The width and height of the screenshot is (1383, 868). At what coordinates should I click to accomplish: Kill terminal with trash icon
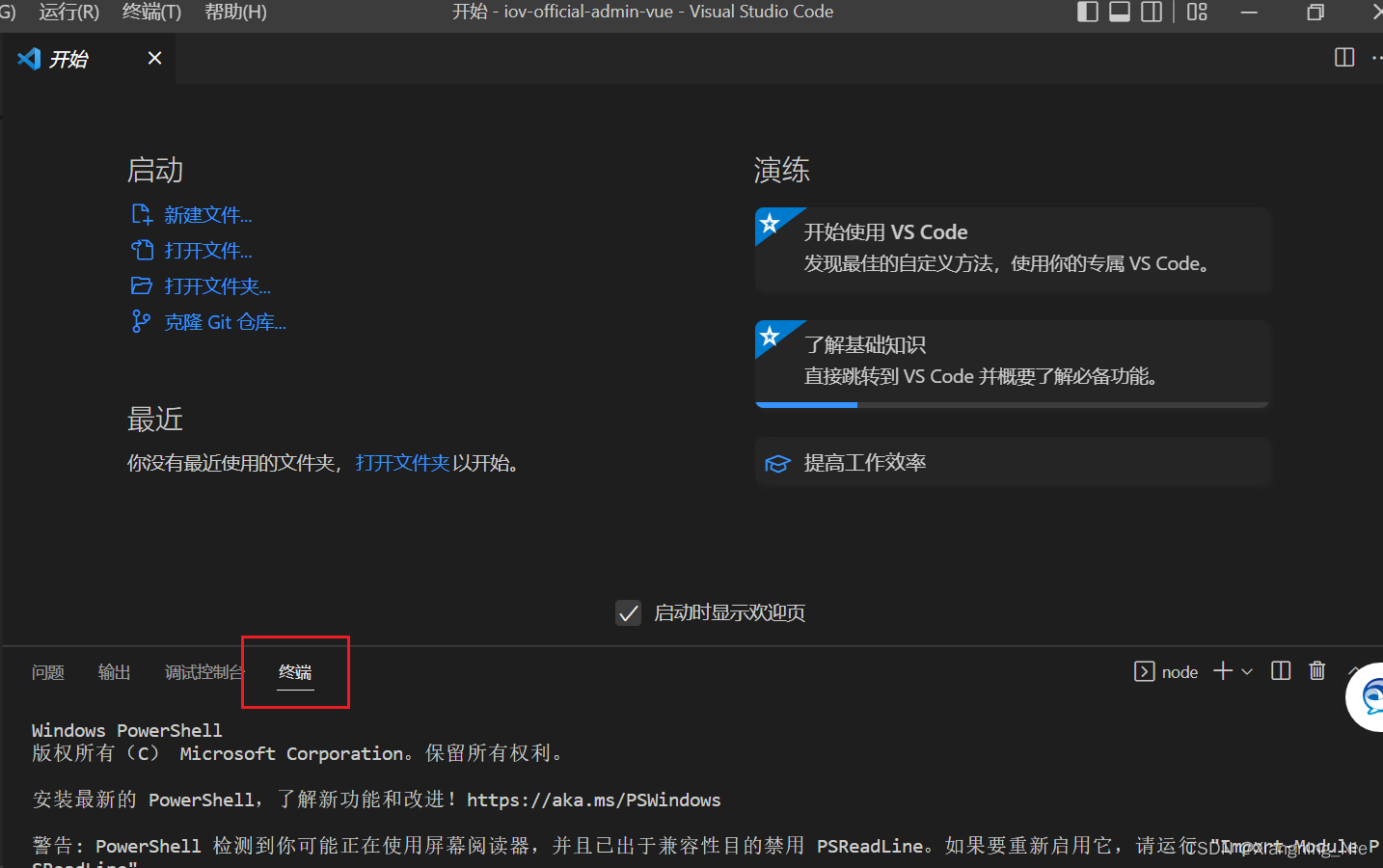pyautogui.click(x=1317, y=671)
